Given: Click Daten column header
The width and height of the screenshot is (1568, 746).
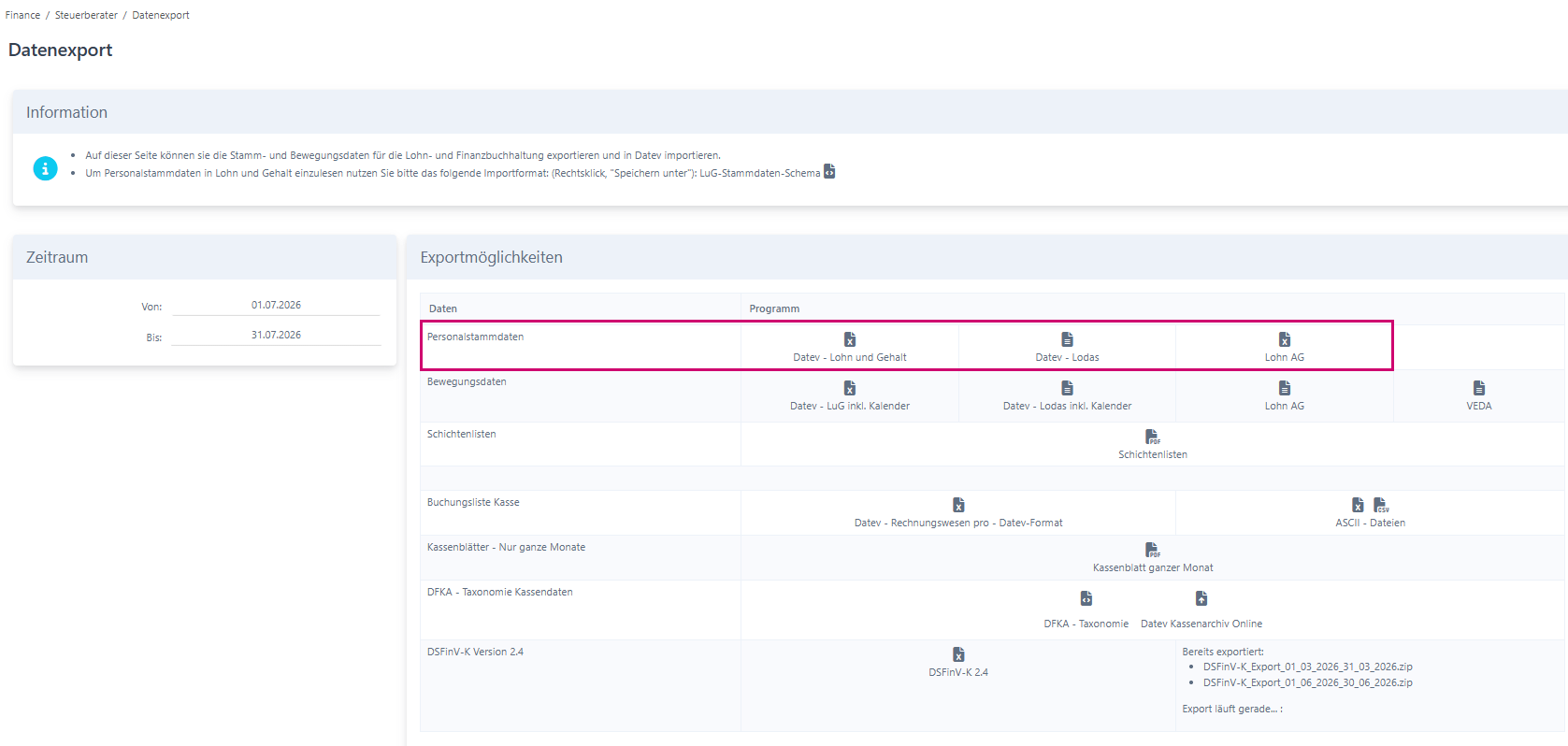Looking at the screenshot, I should pyautogui.click(x=443, y=308).
